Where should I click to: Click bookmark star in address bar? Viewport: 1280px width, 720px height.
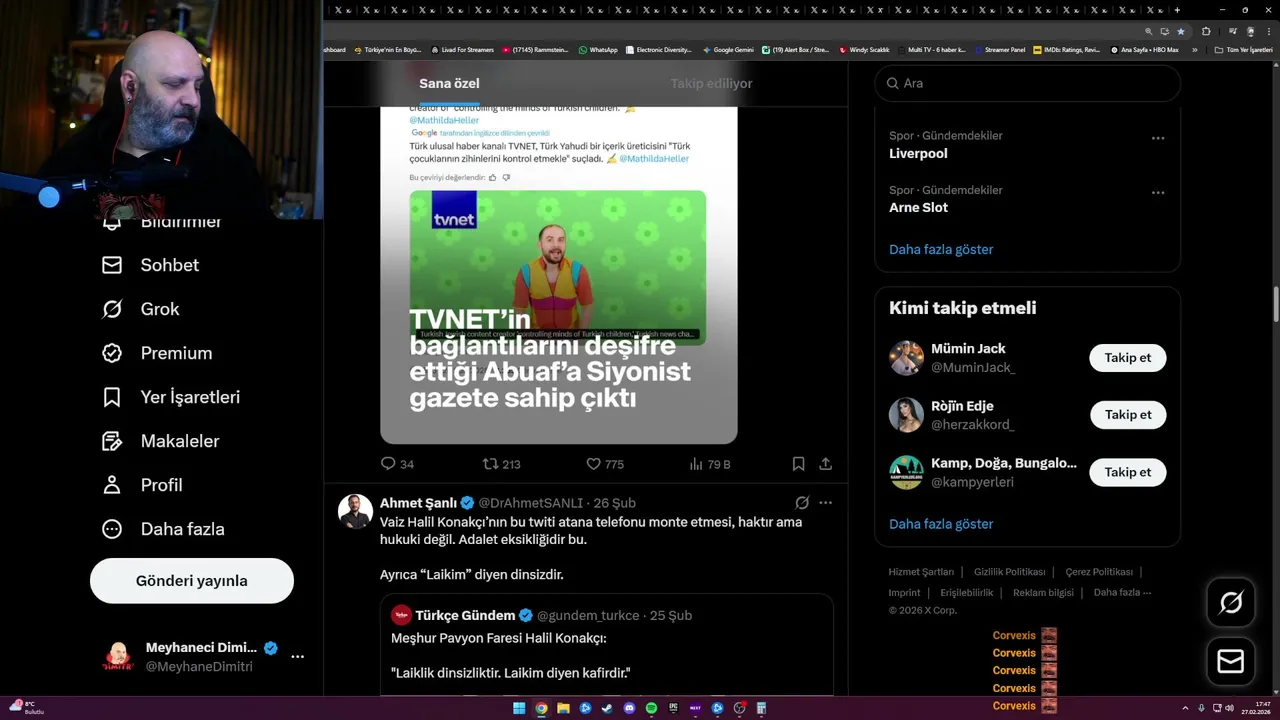(x=1180, y=31)
